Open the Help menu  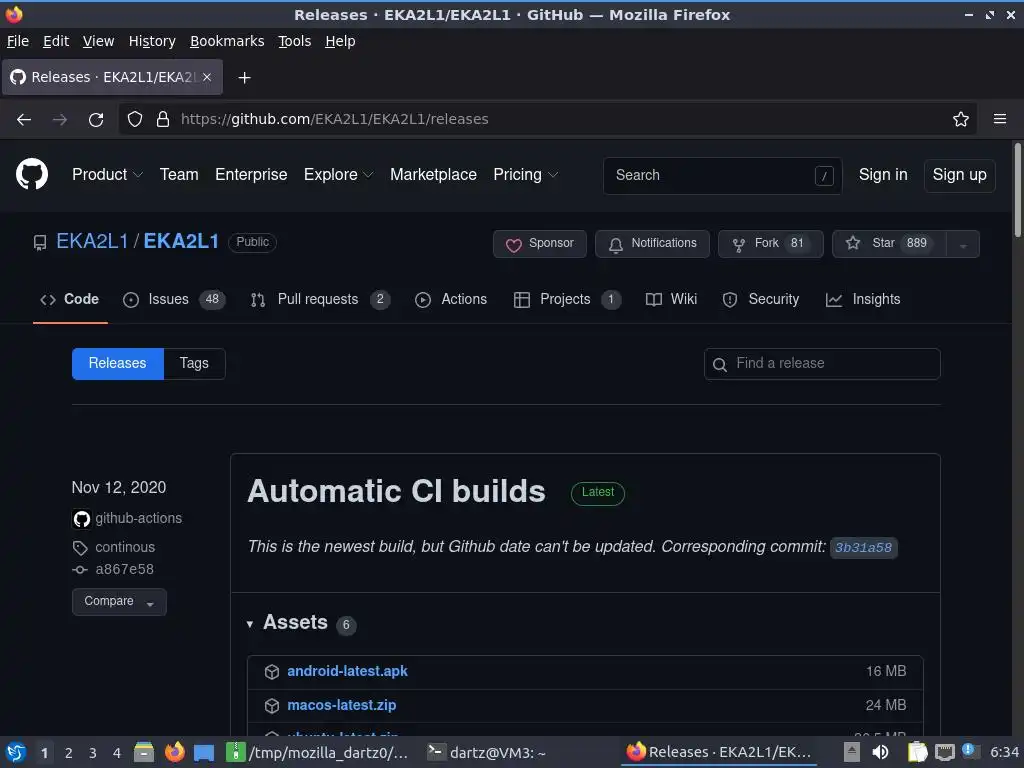[340, 41]
